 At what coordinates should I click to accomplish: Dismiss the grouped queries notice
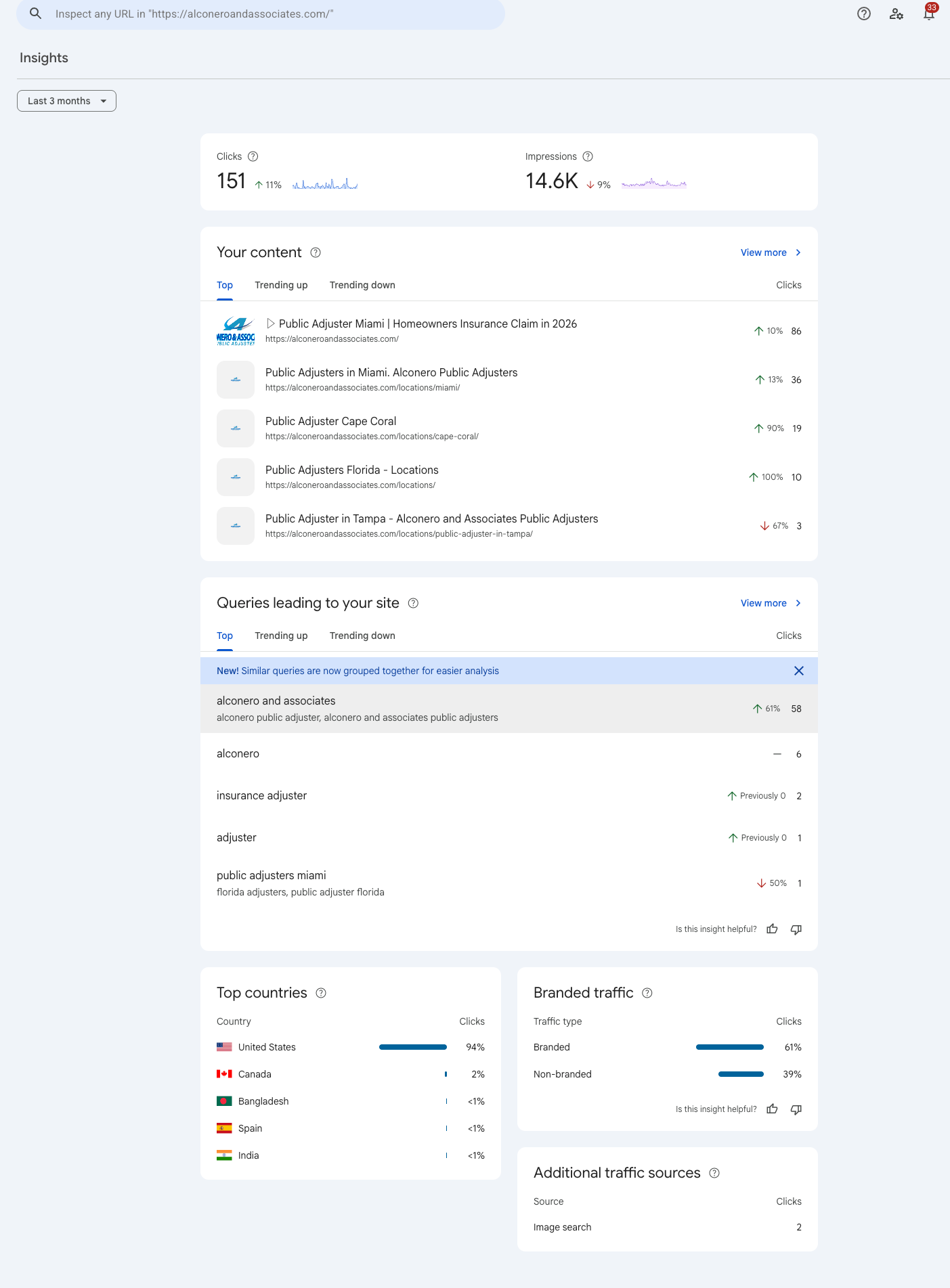click(x=799, y=671)
